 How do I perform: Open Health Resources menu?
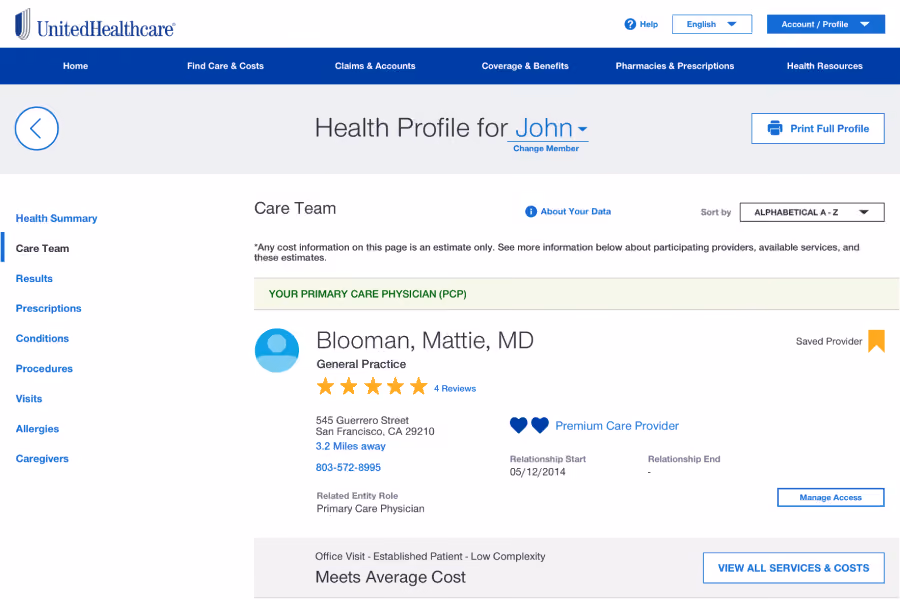(x=824, y=66)
